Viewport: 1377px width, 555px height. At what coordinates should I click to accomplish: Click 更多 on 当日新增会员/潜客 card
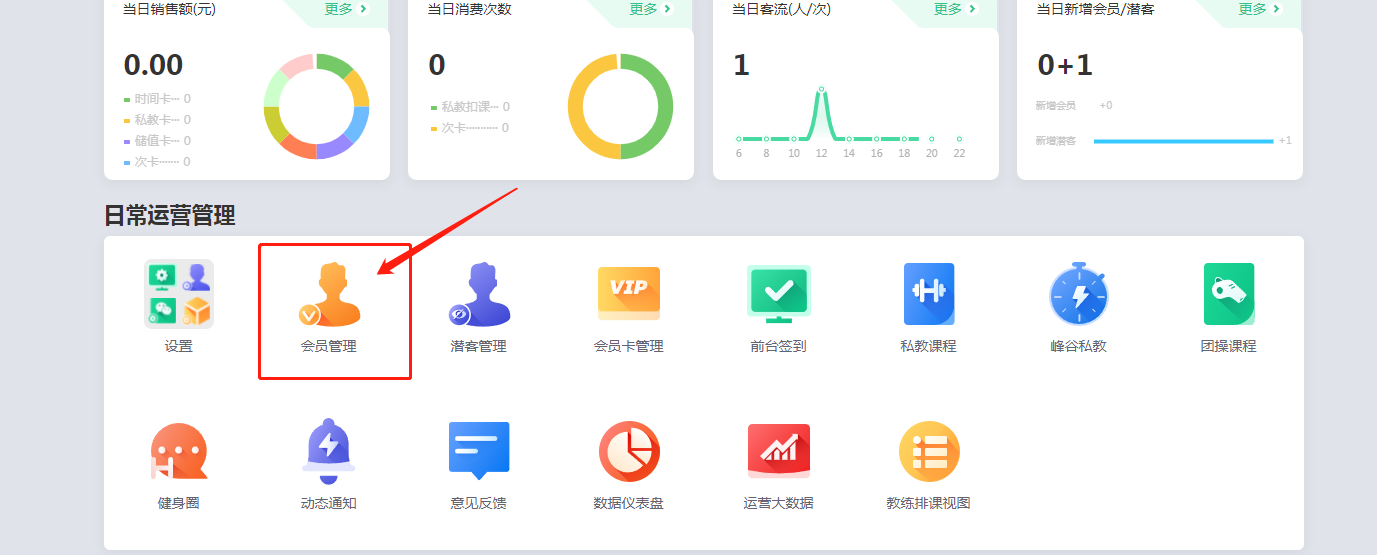click(x=1260, y=9)
